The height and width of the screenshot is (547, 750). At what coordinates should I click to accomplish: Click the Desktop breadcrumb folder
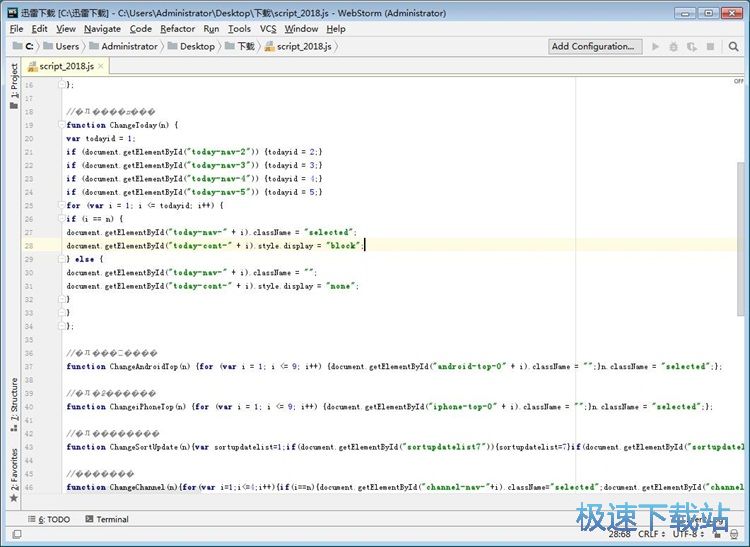197,46
